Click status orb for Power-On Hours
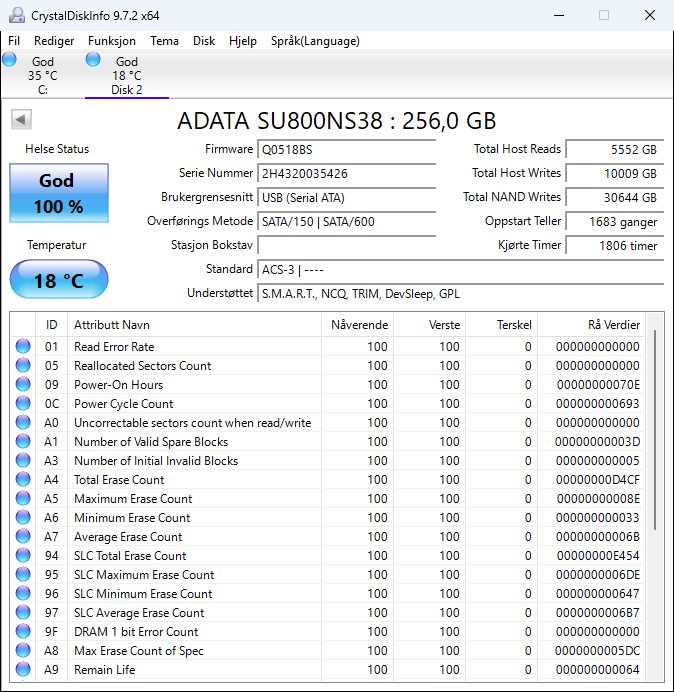Image resolution: width=674 pixels, height=692 pixels. 23,384
